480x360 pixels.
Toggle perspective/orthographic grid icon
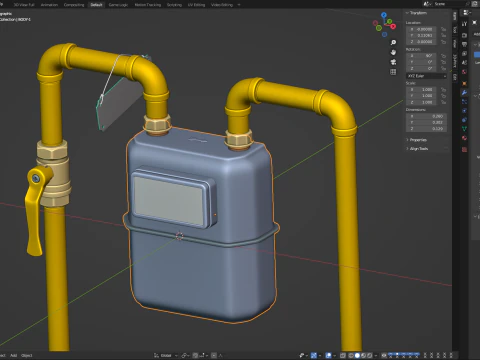pos(393,72)
